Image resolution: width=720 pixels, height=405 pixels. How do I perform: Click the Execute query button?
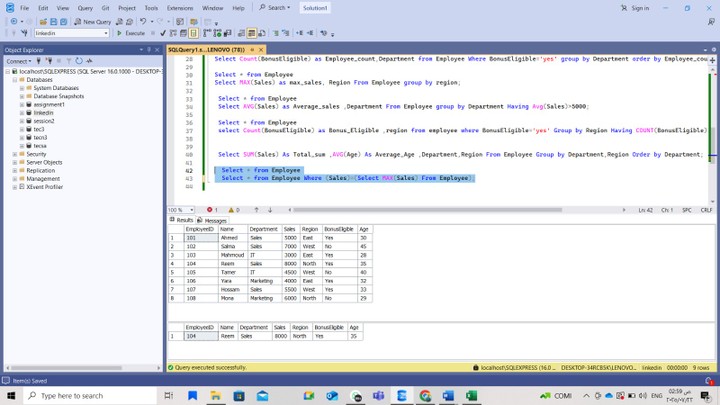(x=131, y=33)
